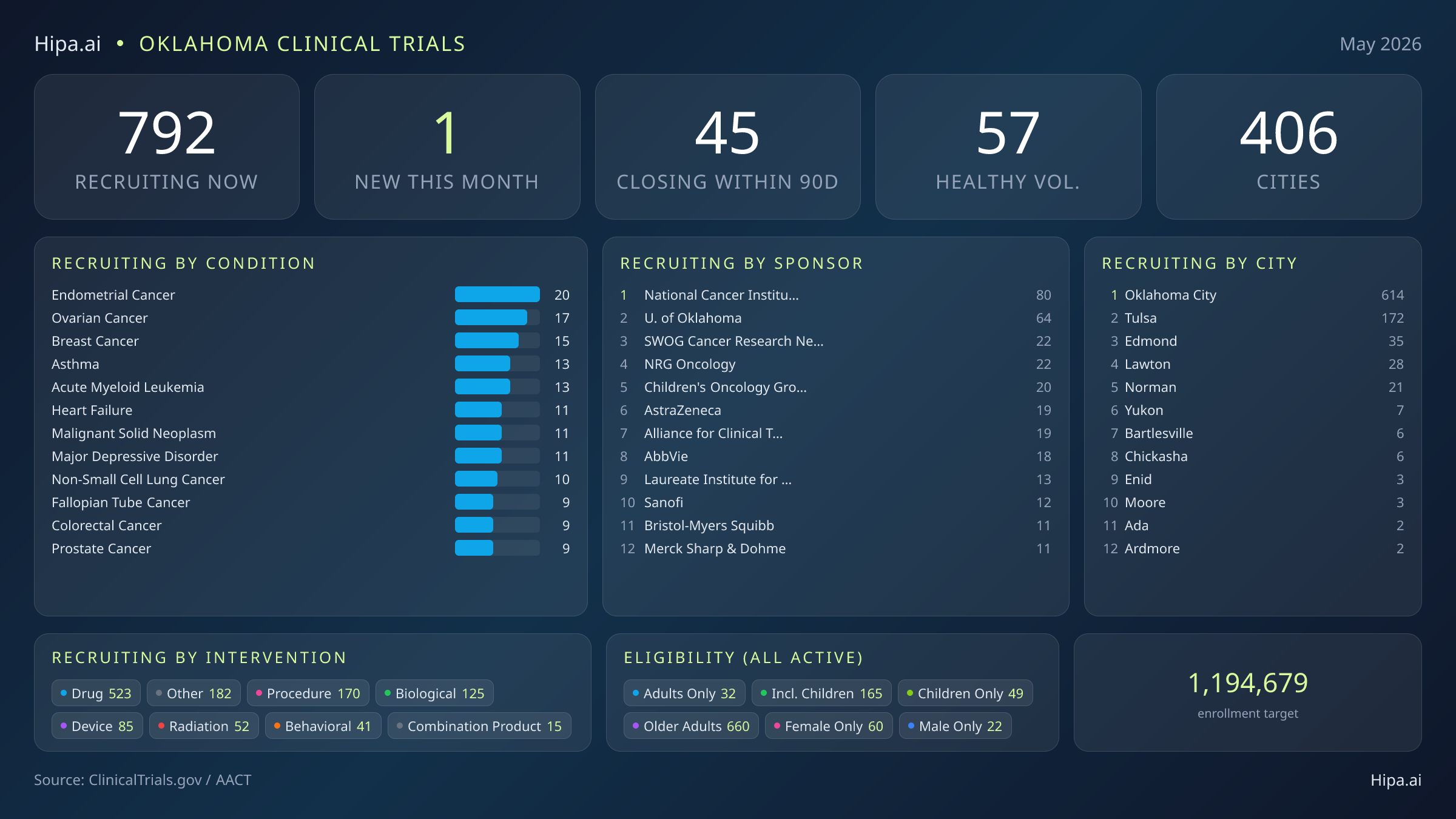This screenshot has width=1456, height=819.
Task: Open the 57 Healthy Vol. card
Action: (x=1008, y=147)
